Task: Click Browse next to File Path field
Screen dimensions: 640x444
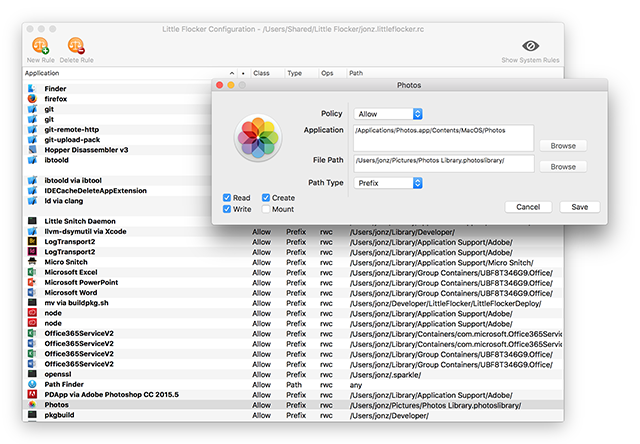Action: point(563,166)
